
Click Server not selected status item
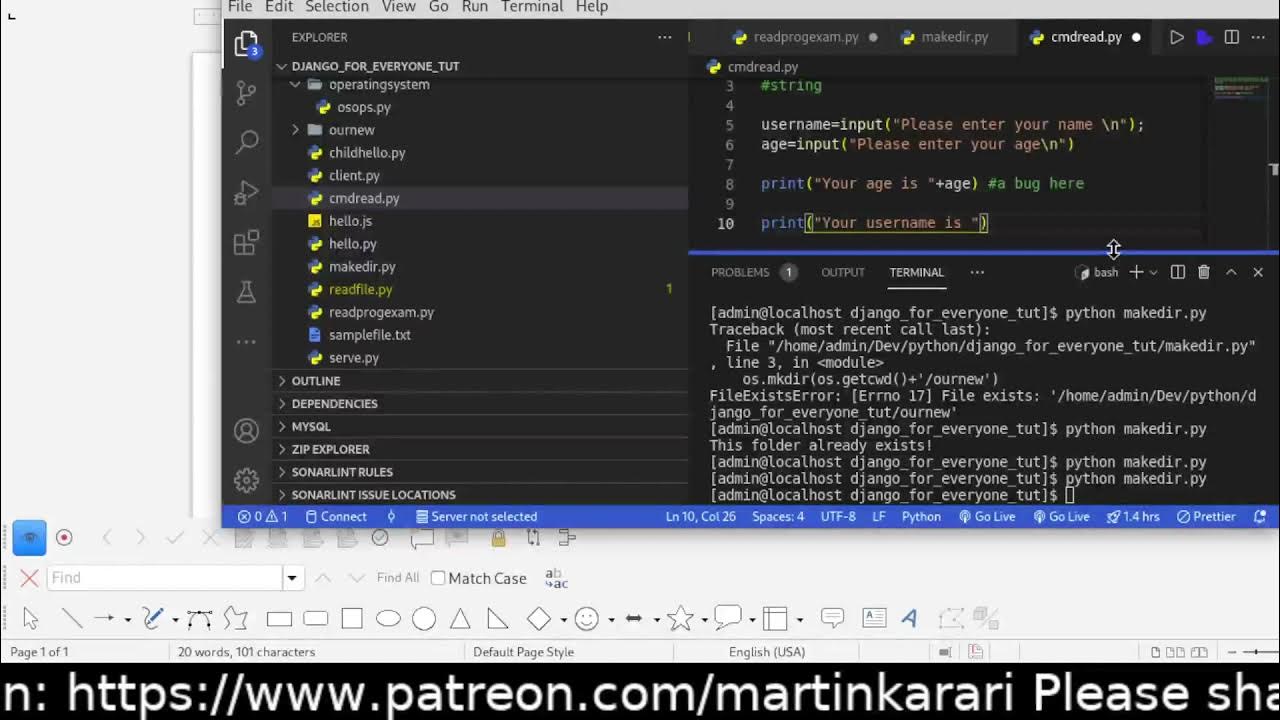(476, 517)
